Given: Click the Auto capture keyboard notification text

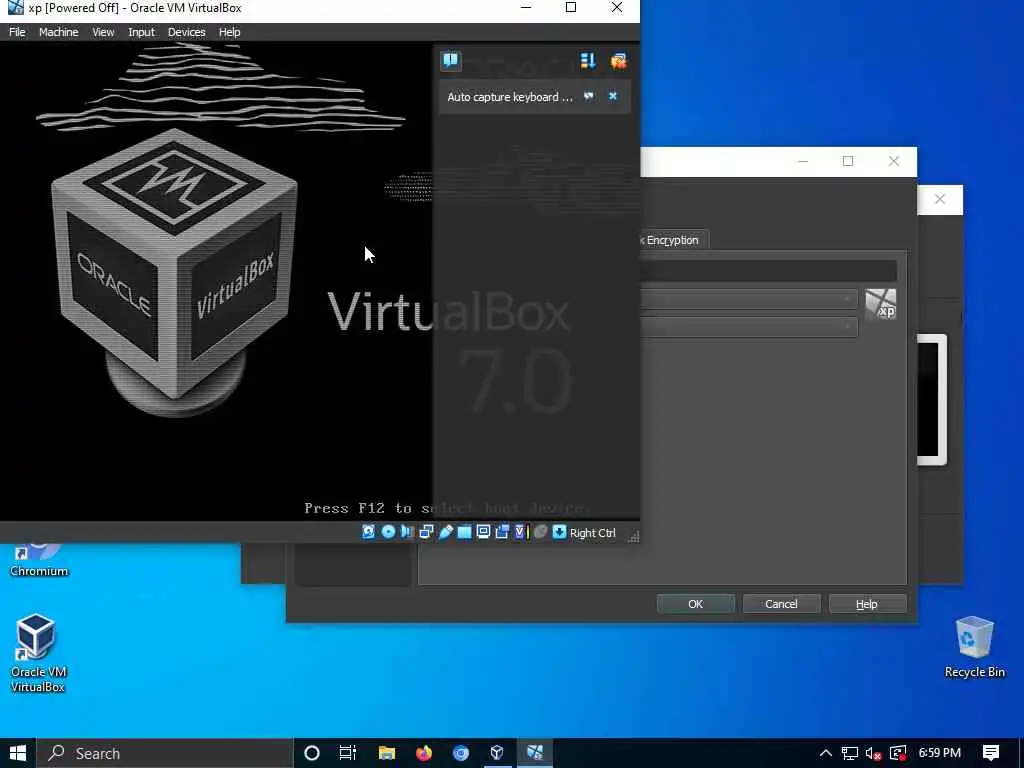Looking at the screenshot, I should point(509,97).
